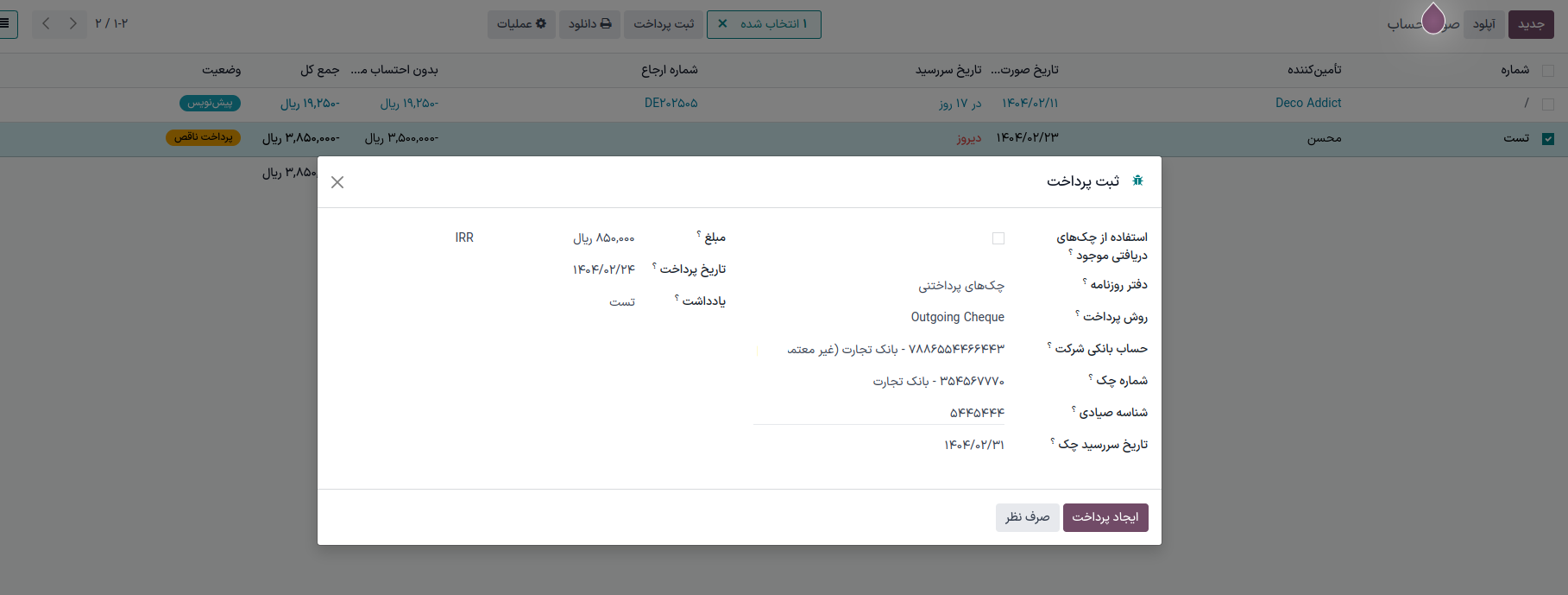
Task: Click the next record arrow in pager
Action: (x=73, y=23)
